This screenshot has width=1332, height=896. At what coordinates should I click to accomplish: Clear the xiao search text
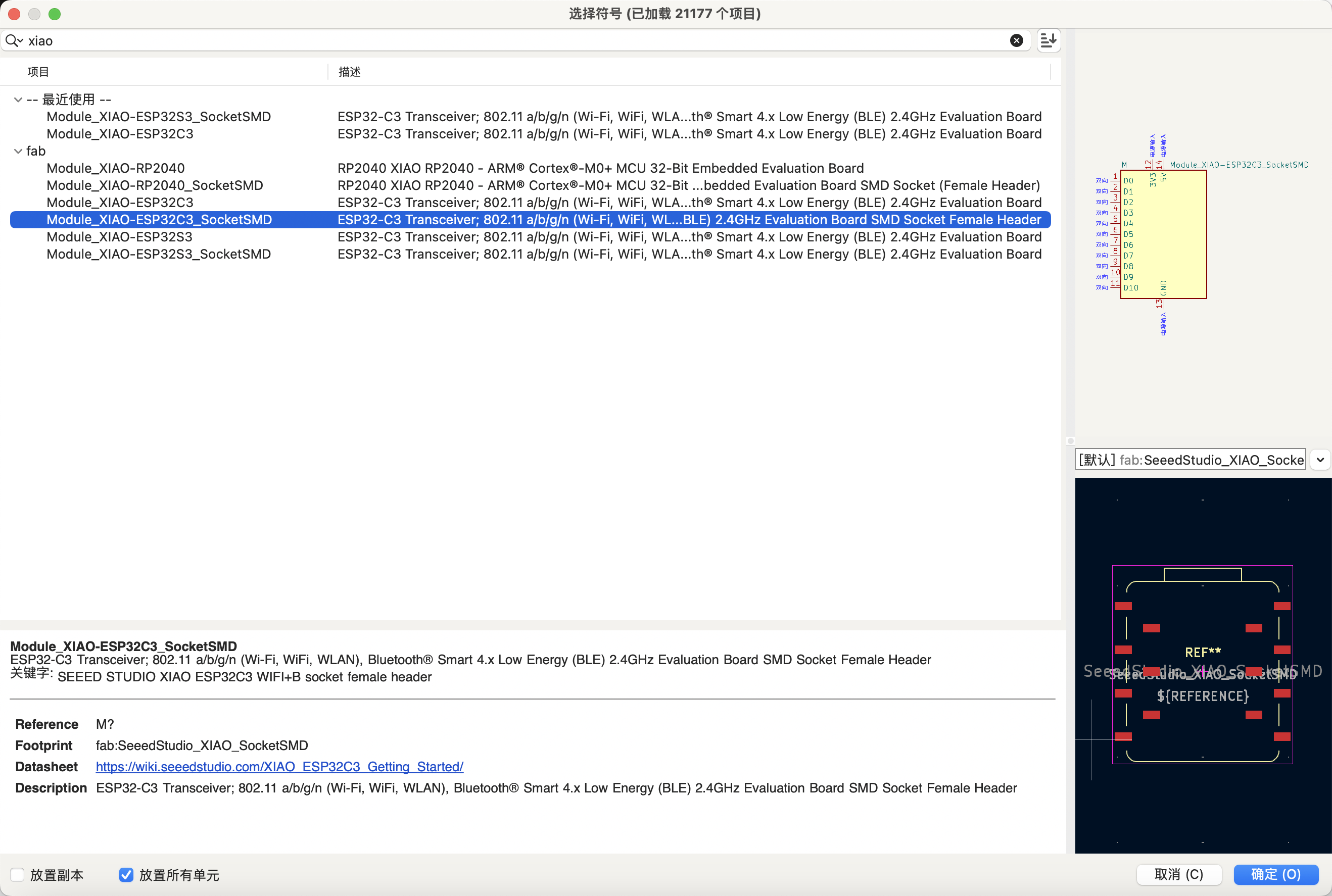[x=1016, y=40]
